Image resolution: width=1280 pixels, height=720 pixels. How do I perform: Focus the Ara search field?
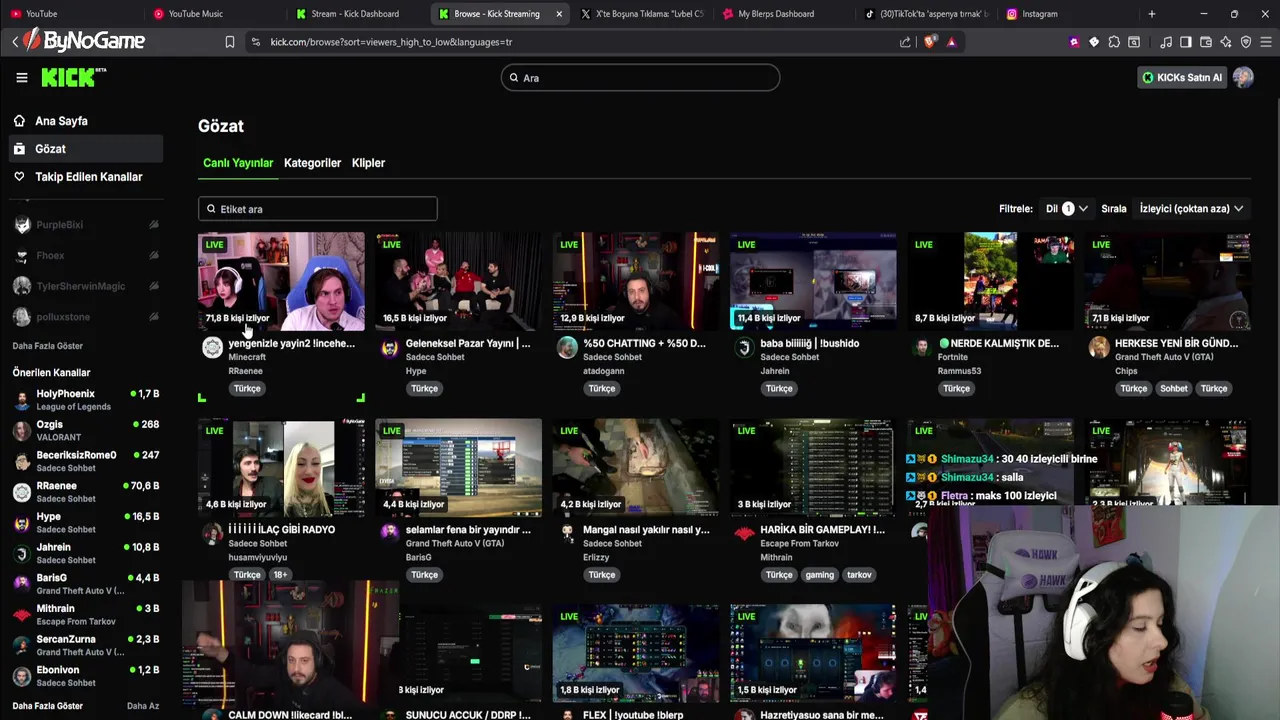(640, 77)
